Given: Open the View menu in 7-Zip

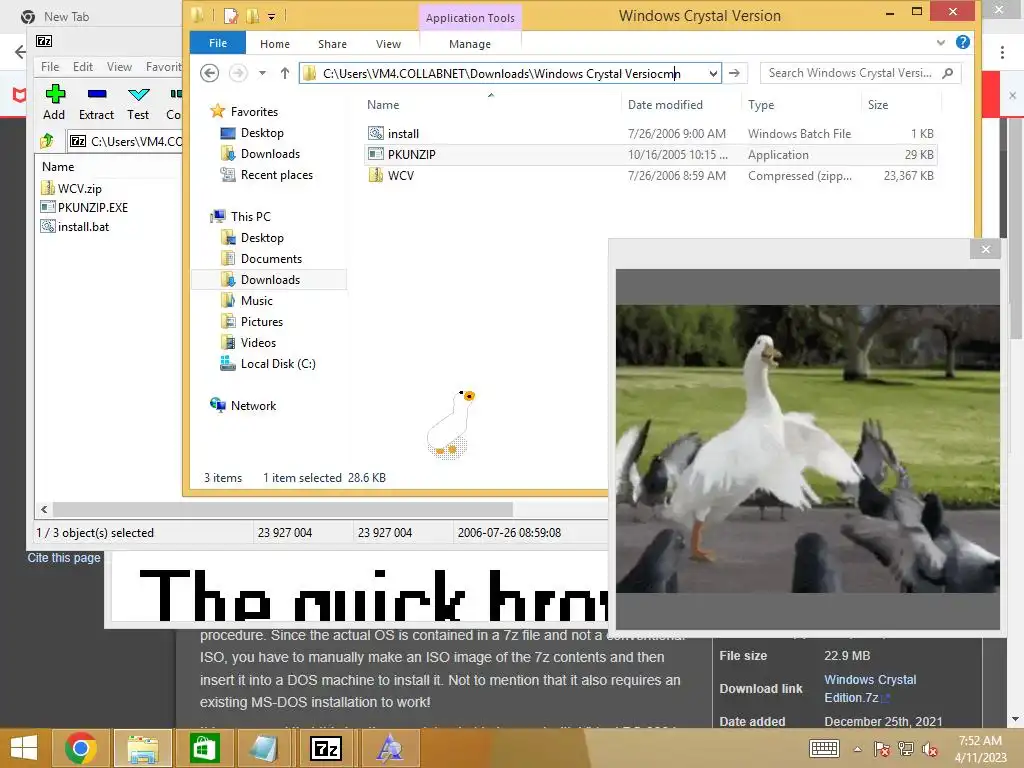Looking at the screenshot, I should click(120, 67).
